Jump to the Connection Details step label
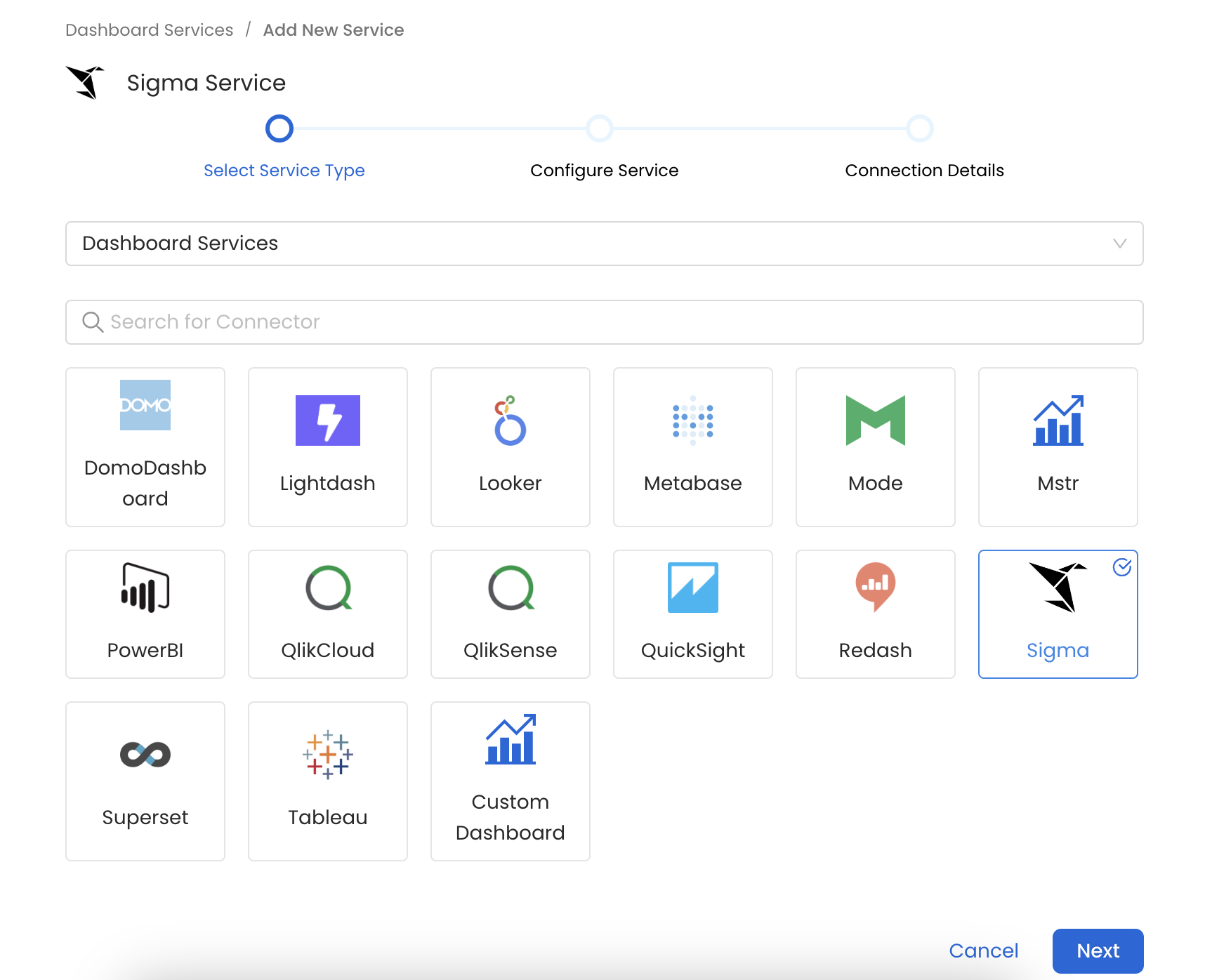The width and height of the screenshot is (1205, 980). [x=924, y=171]
